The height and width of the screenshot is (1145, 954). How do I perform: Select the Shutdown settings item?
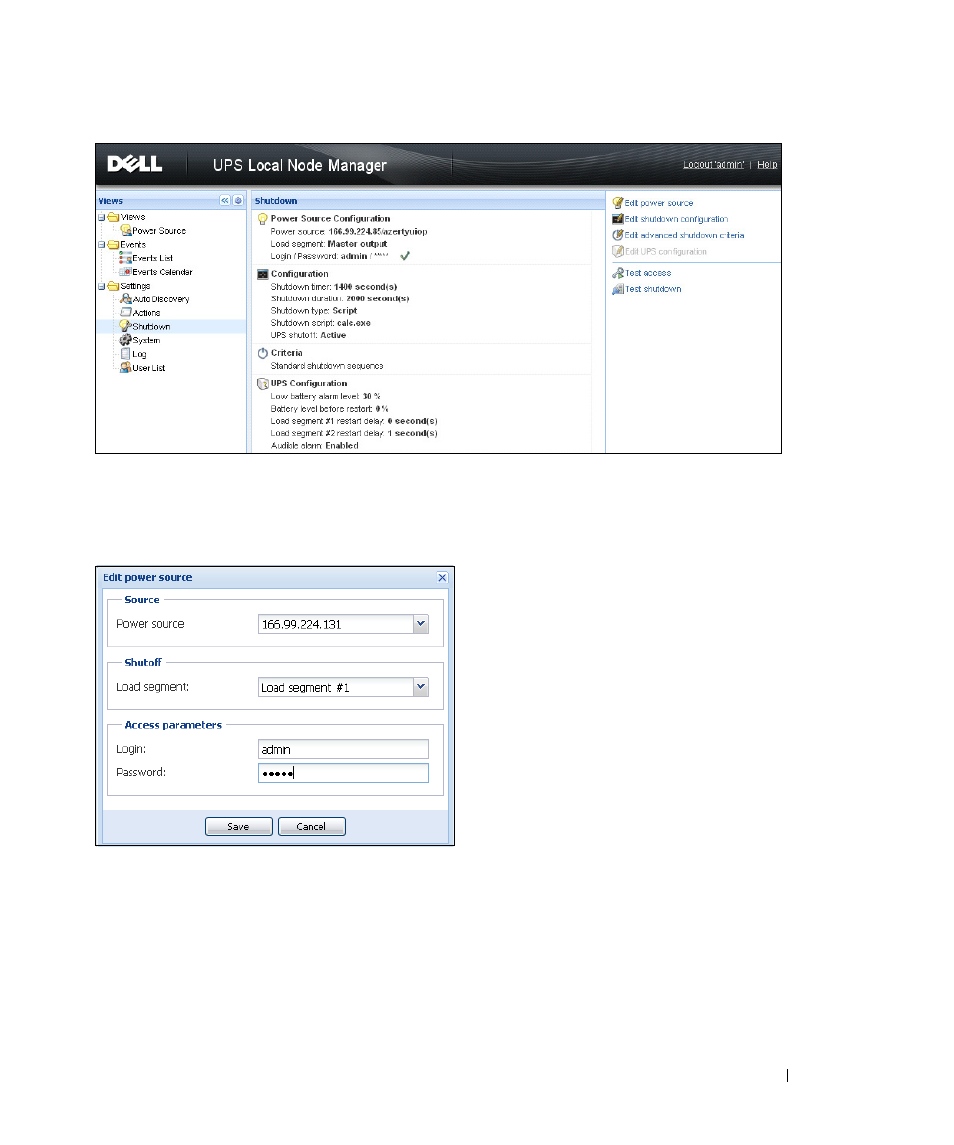pyautogui.click(x=151, y=327)
